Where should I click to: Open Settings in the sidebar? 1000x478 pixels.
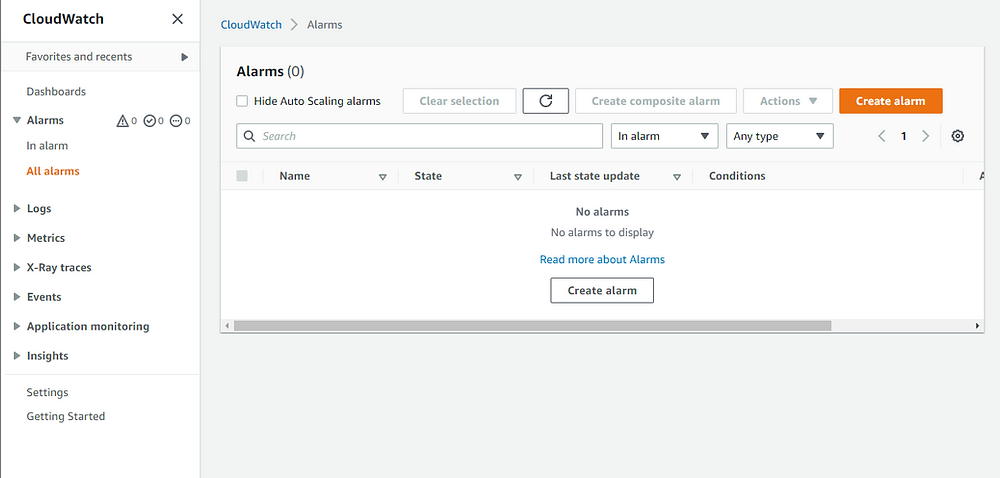pyautogui.click(x=47, y=393)
